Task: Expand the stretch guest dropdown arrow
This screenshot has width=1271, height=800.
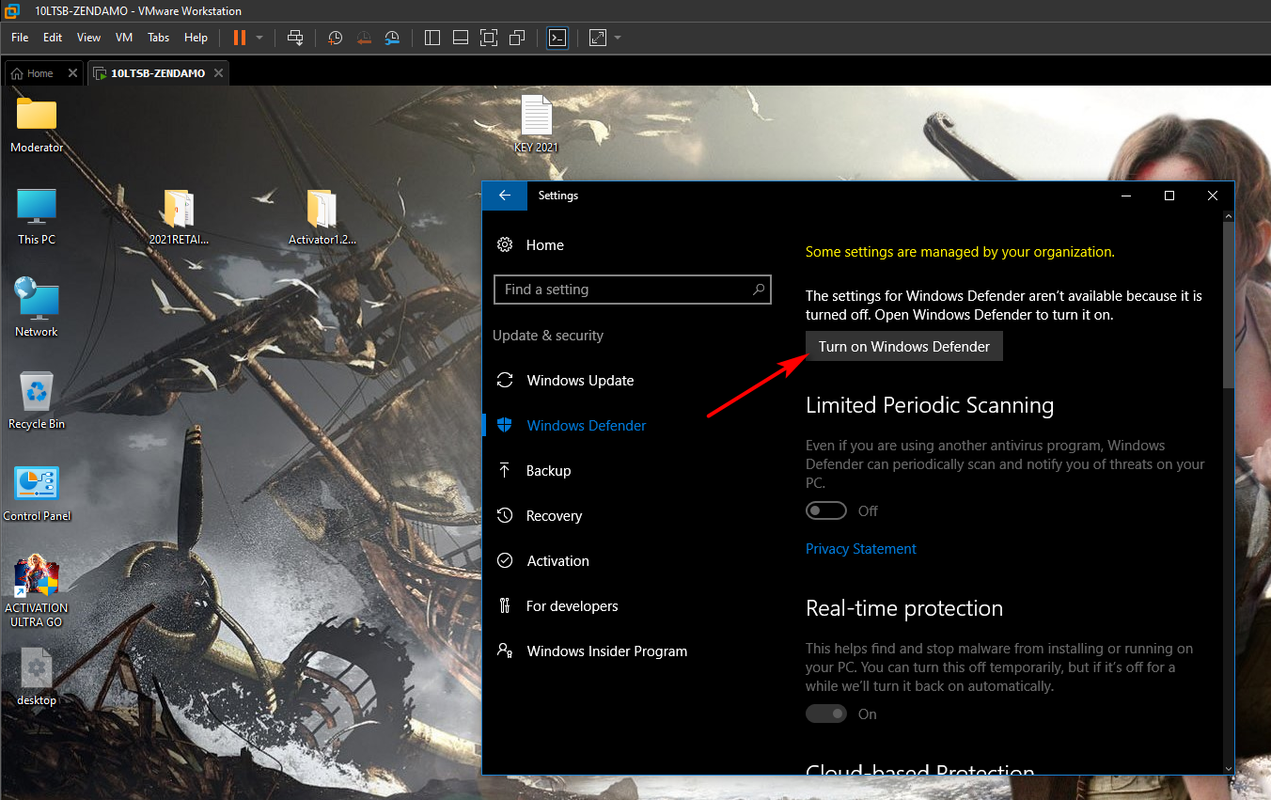Action: pos(618,37)
